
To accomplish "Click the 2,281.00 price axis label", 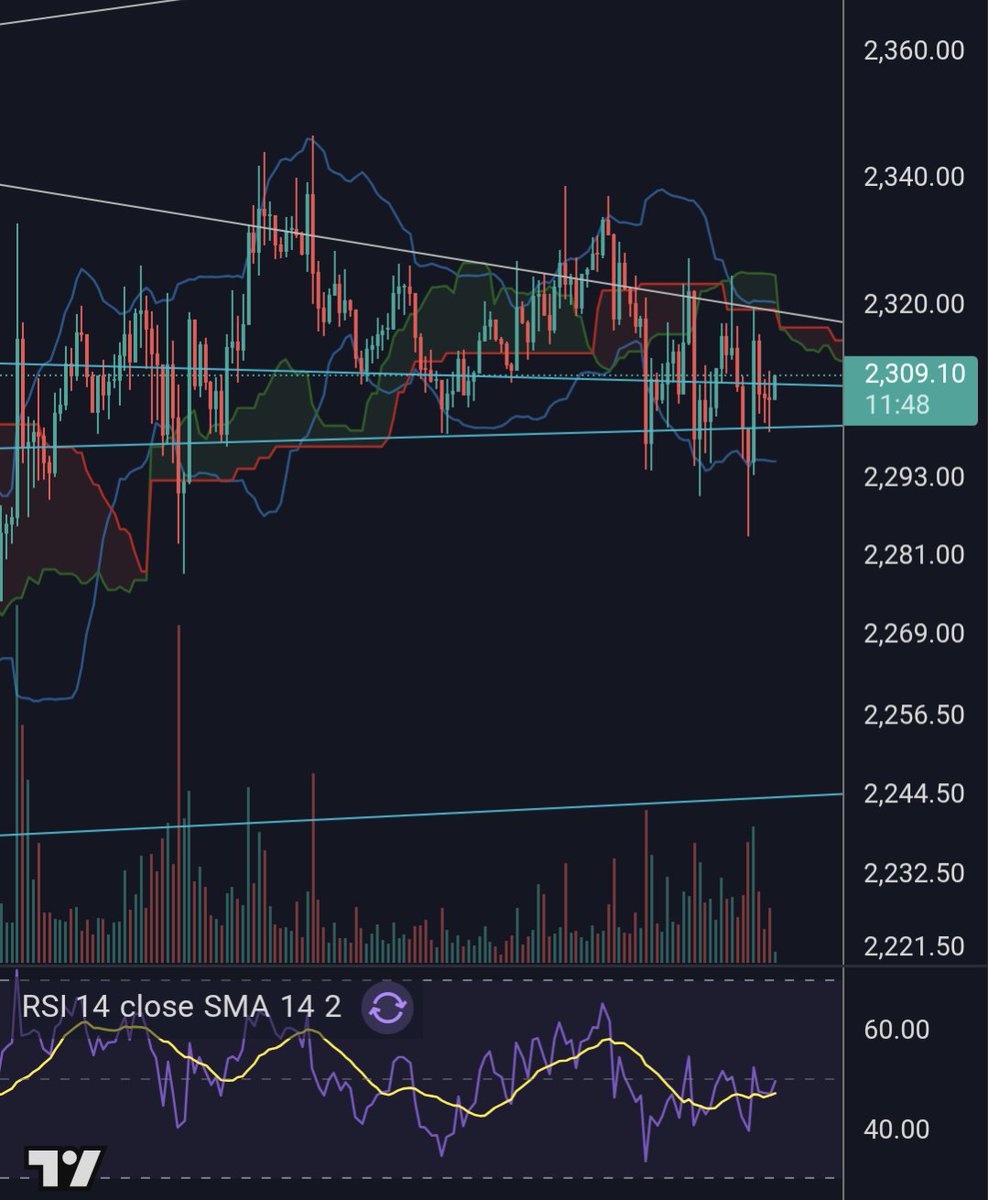I will click(914, 555).
